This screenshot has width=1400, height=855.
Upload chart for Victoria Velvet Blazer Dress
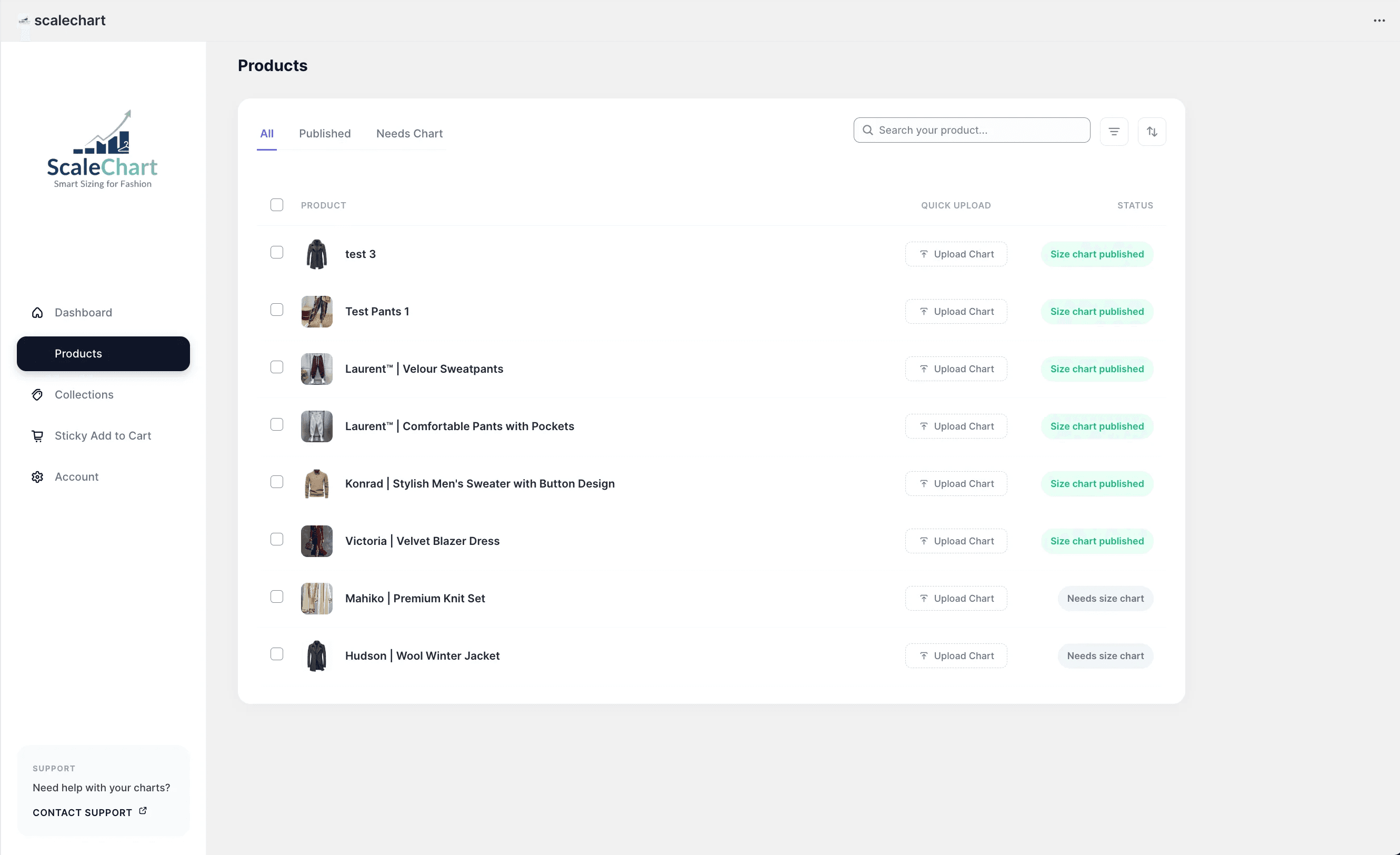pos(956,541)
